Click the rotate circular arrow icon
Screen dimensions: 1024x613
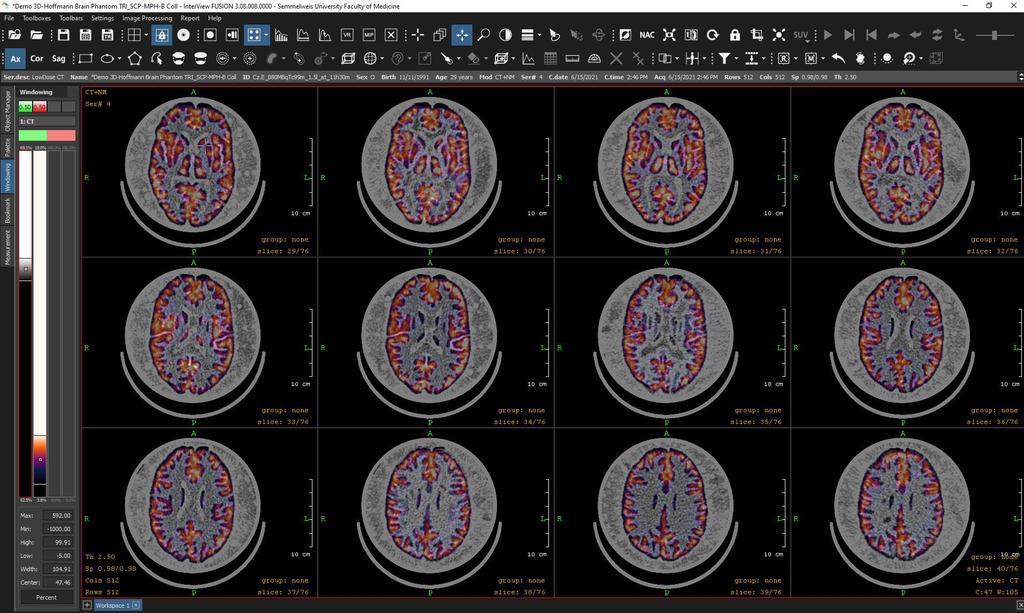pos(712,35)
